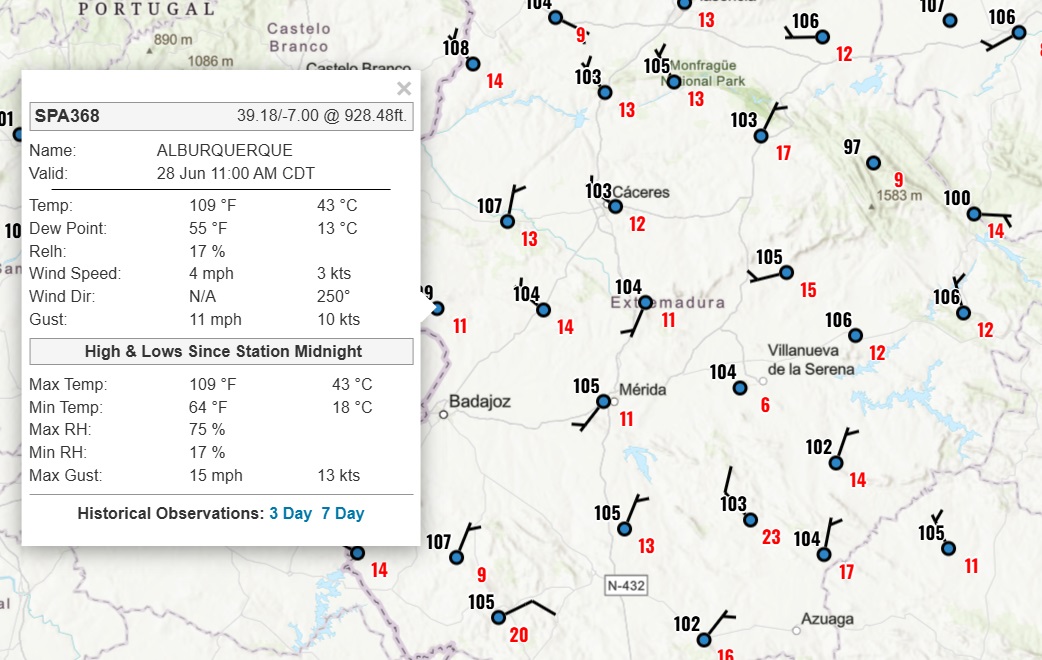
Task: Select station marker reading 103 and 17
Action: point(761,136)
